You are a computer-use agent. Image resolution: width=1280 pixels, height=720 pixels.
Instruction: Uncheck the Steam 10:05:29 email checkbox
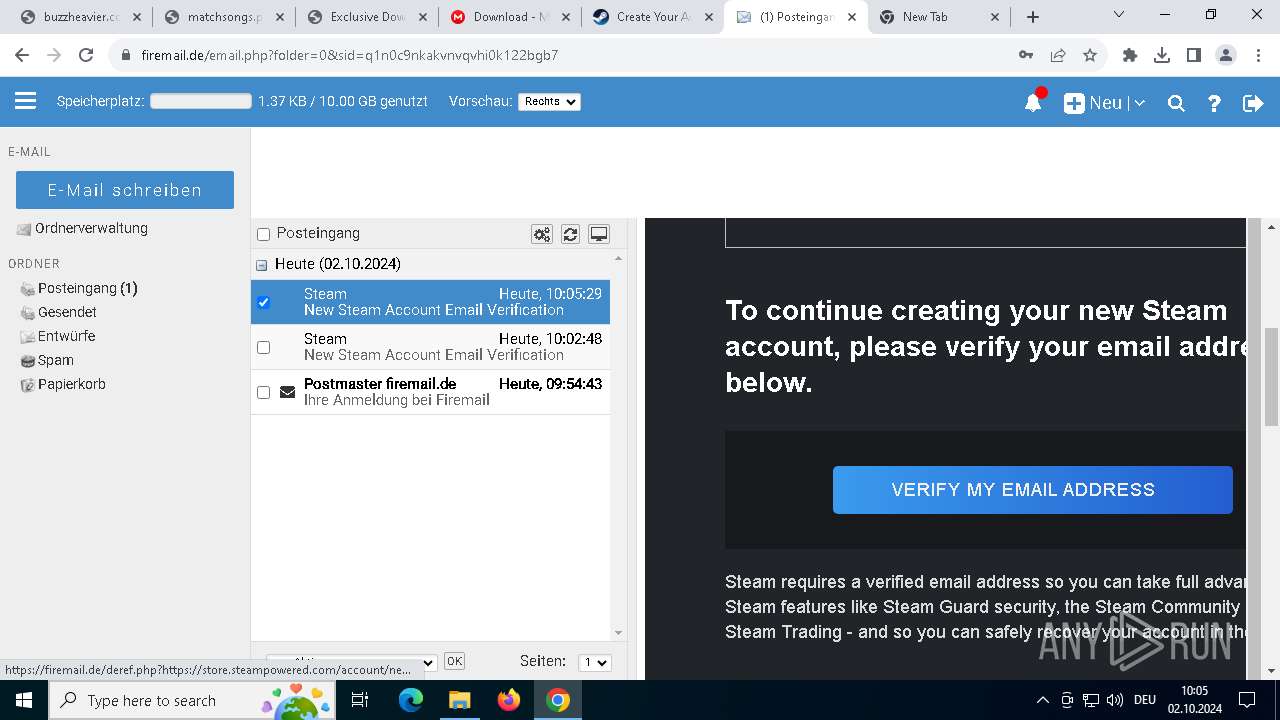[x=264, y=302]
